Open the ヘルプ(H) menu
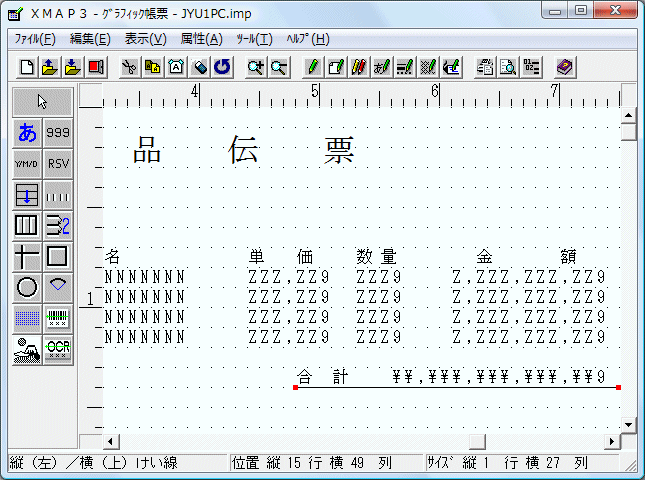 308,39
